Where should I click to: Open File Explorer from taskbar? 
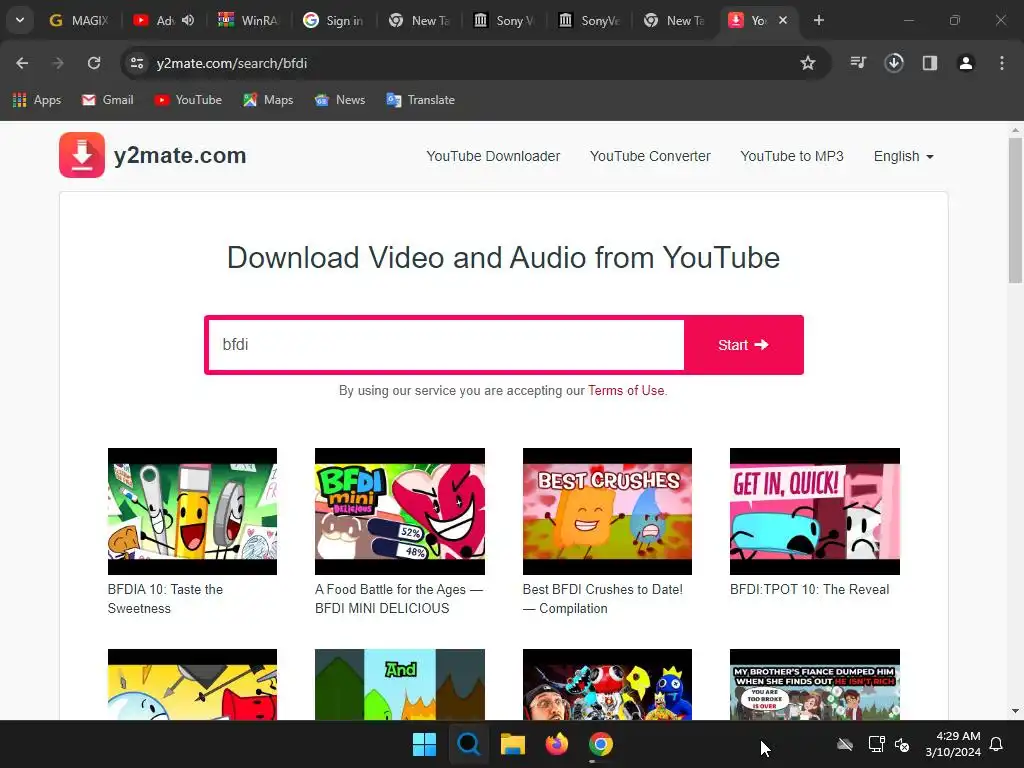[513, 744]
